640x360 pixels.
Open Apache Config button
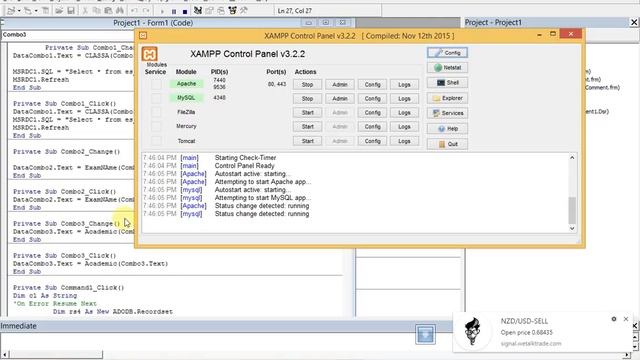tap(372, 84)
